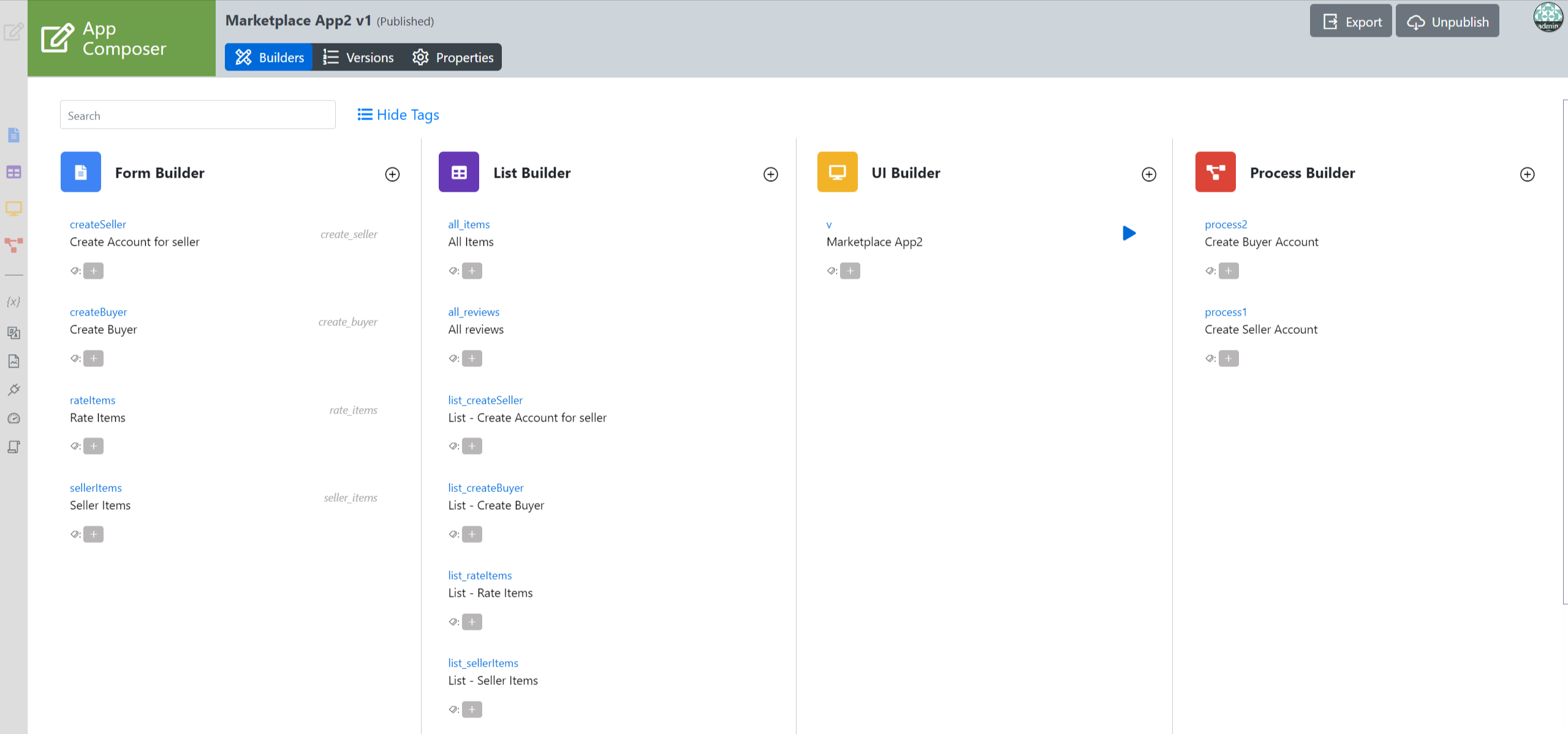
Task: Add new process with plus icon
Action: [x=1527, y=175]
